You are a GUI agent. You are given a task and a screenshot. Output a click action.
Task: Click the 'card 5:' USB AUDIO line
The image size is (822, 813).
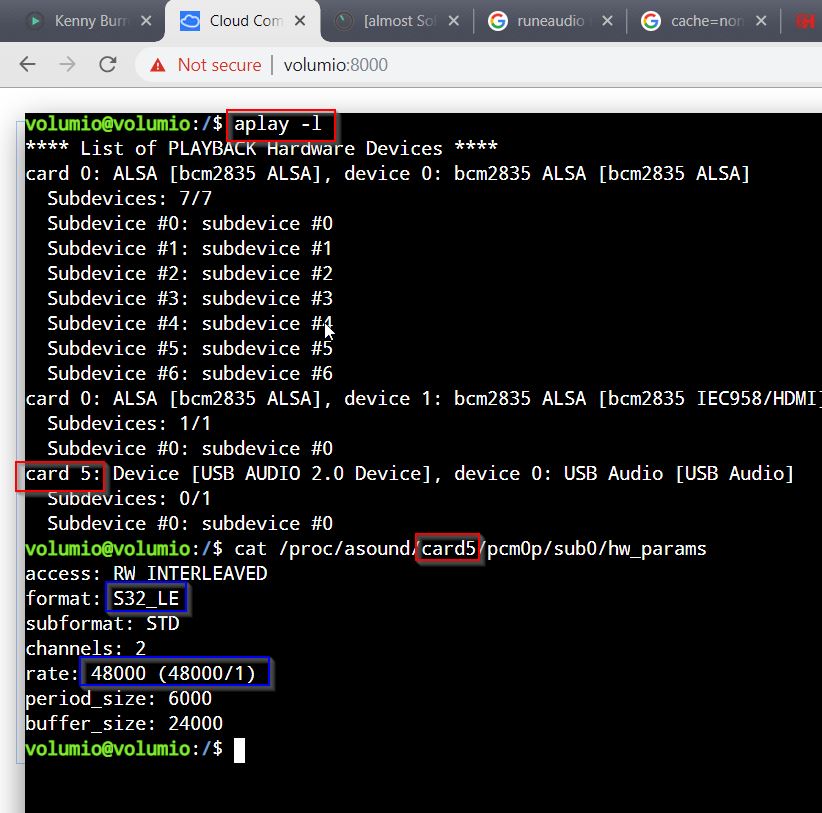[x=409, y=474]
